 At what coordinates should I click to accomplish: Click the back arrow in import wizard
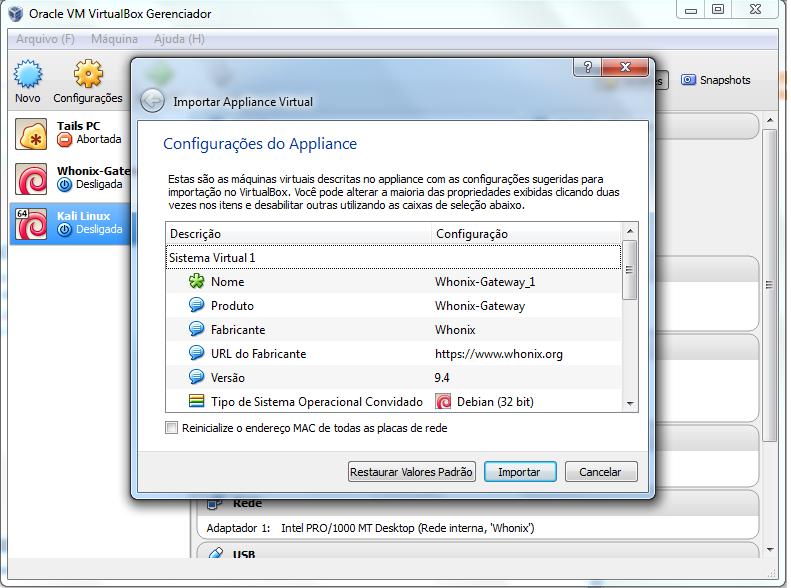(x=152, y=101)
